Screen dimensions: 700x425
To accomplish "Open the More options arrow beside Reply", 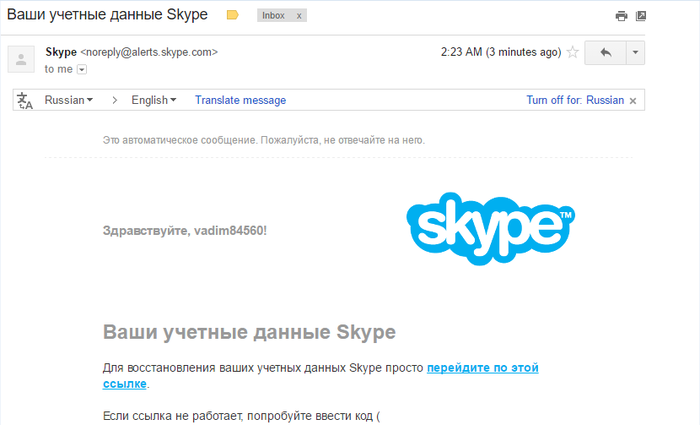I will tap(636, 52).
